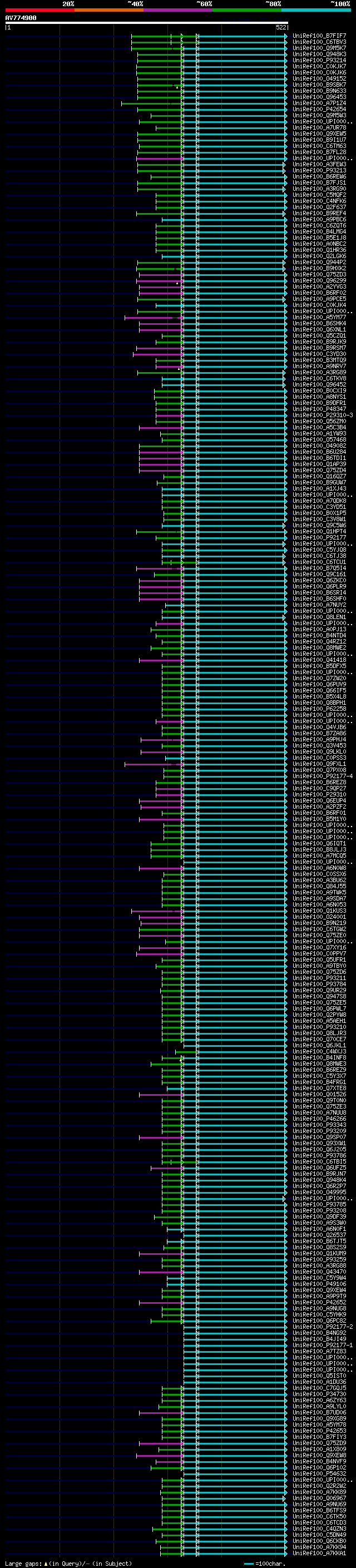Select the UniRef100_A5YM77 label
This screenshot has width=356, height=1568.
(319, 317)
